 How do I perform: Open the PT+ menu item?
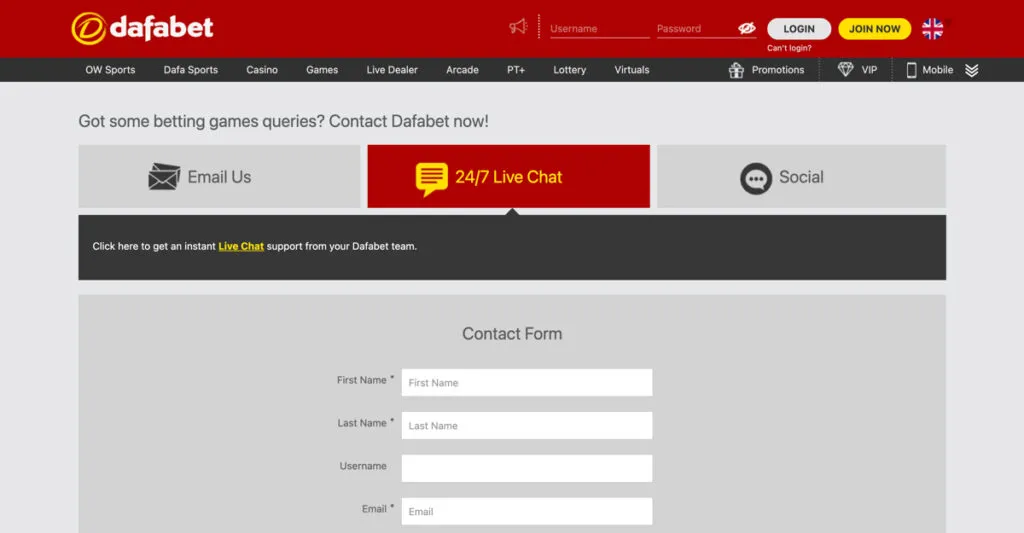[516, 70]
